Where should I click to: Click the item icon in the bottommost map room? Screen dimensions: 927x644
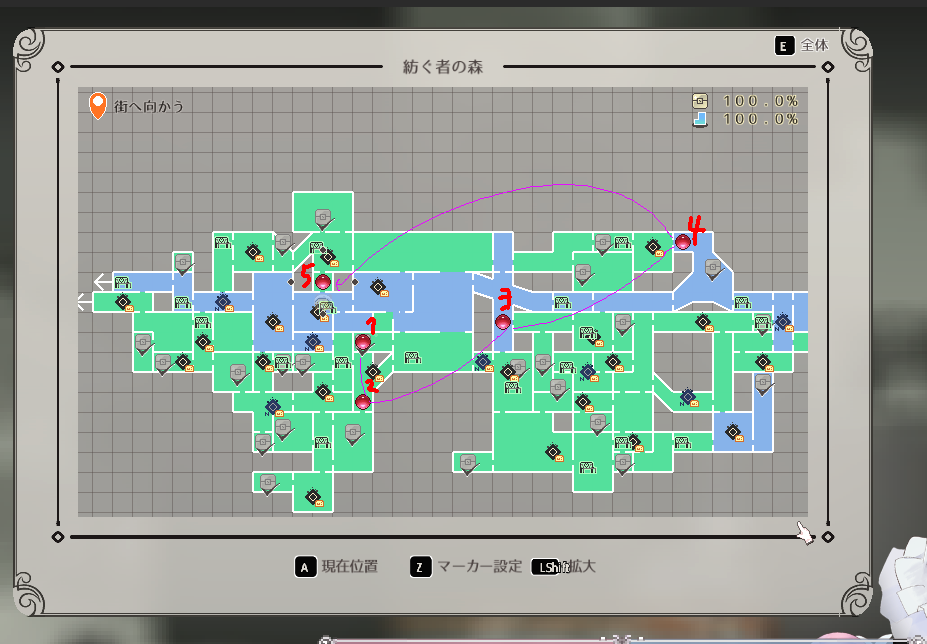click(314, 497)
